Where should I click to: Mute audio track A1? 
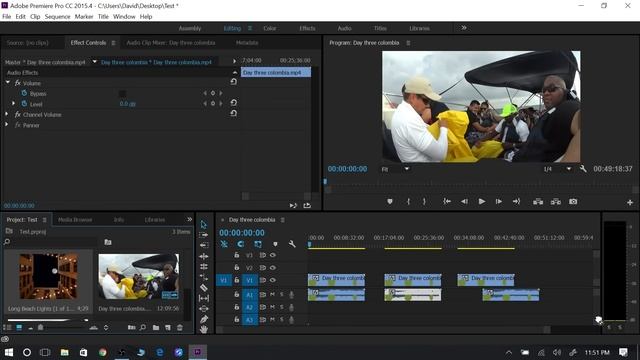(272, 294)
